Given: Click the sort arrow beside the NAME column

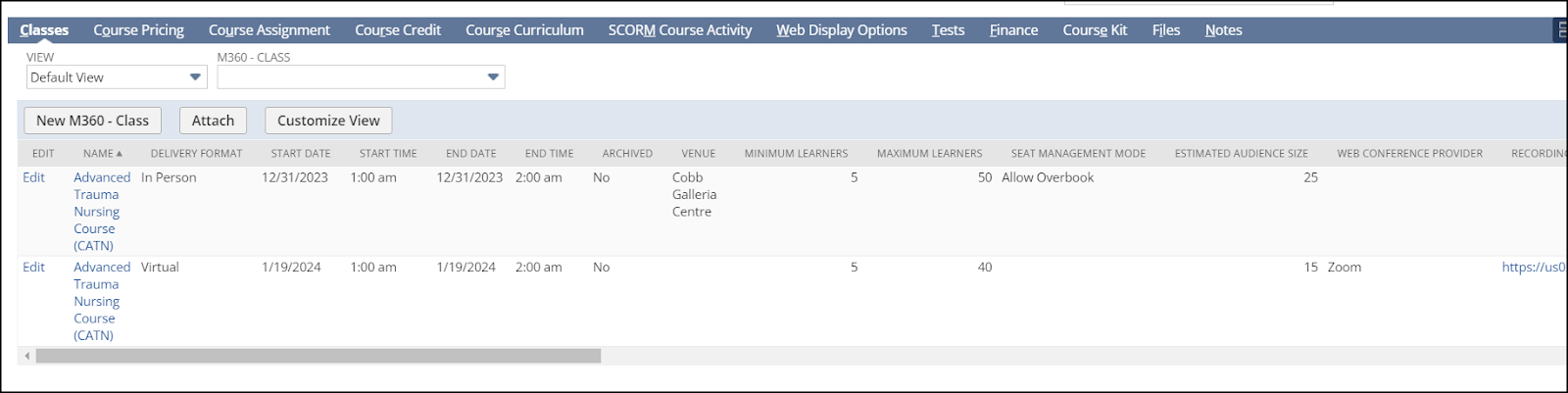Looking at the screenshot, I should 120,154.
